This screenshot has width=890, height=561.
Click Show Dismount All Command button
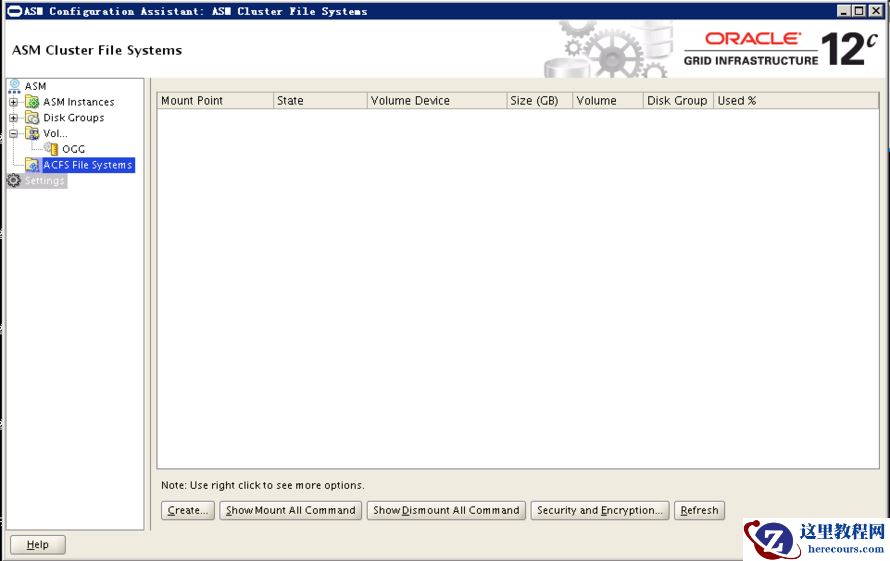tap(446, 510)
